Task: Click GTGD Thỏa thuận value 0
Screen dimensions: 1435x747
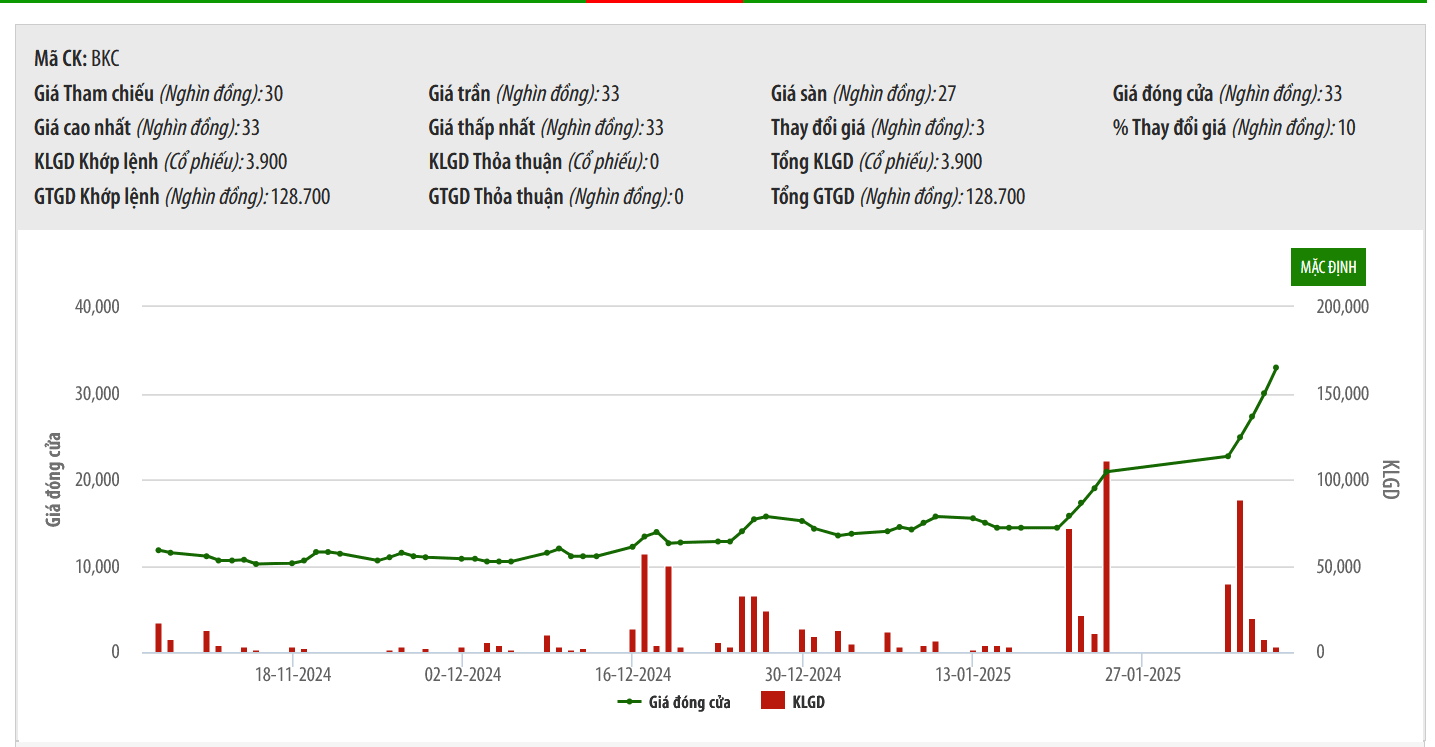Action: click(679, 196)
